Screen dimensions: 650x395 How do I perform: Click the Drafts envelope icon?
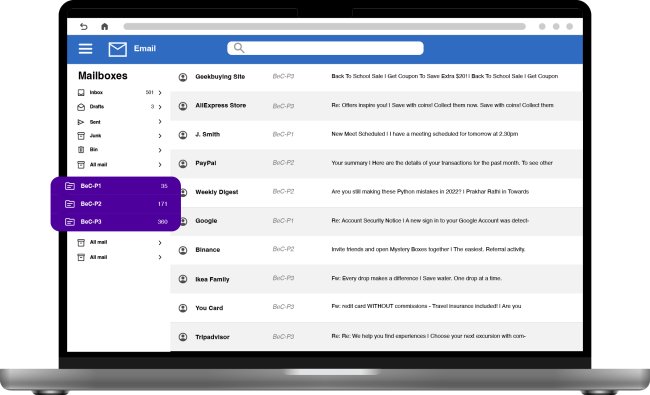tap(81, 107)
